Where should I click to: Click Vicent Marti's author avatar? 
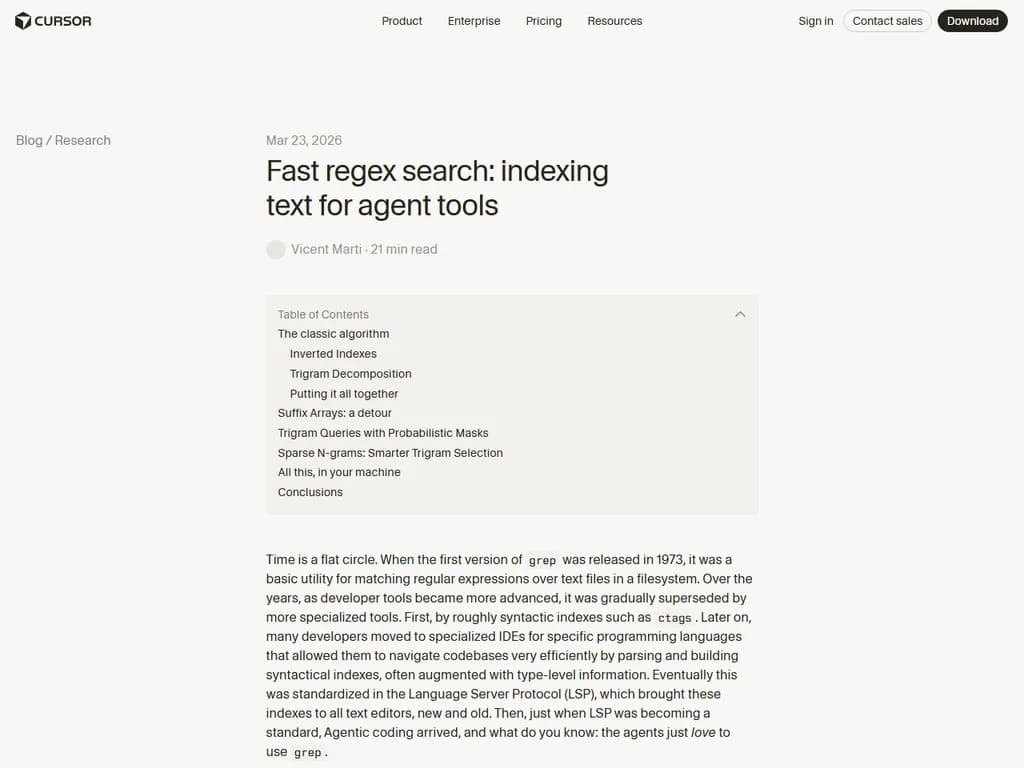coord(276,249)
